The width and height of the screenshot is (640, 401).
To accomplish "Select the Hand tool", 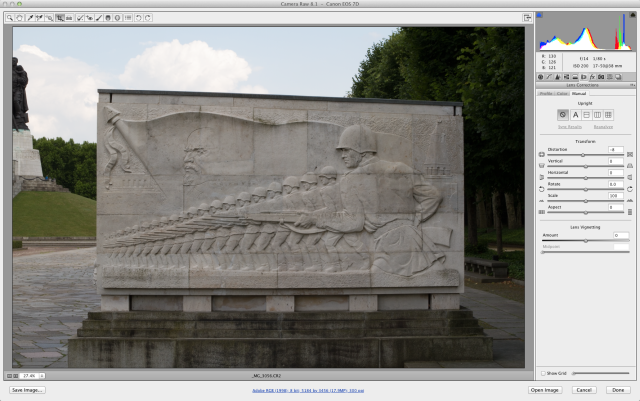I will click(20, 18).
